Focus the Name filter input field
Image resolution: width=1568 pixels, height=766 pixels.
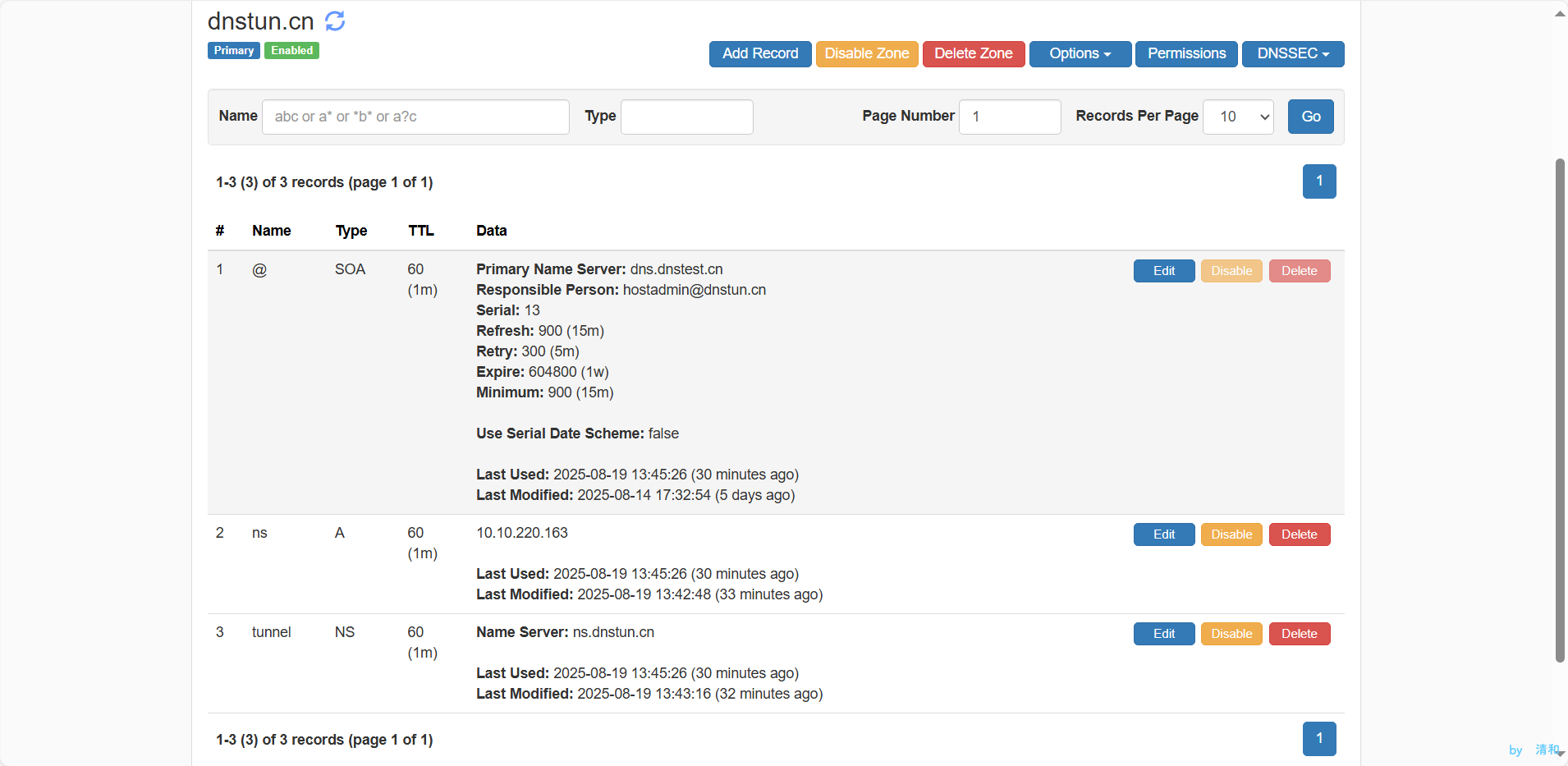click(415, 117)
